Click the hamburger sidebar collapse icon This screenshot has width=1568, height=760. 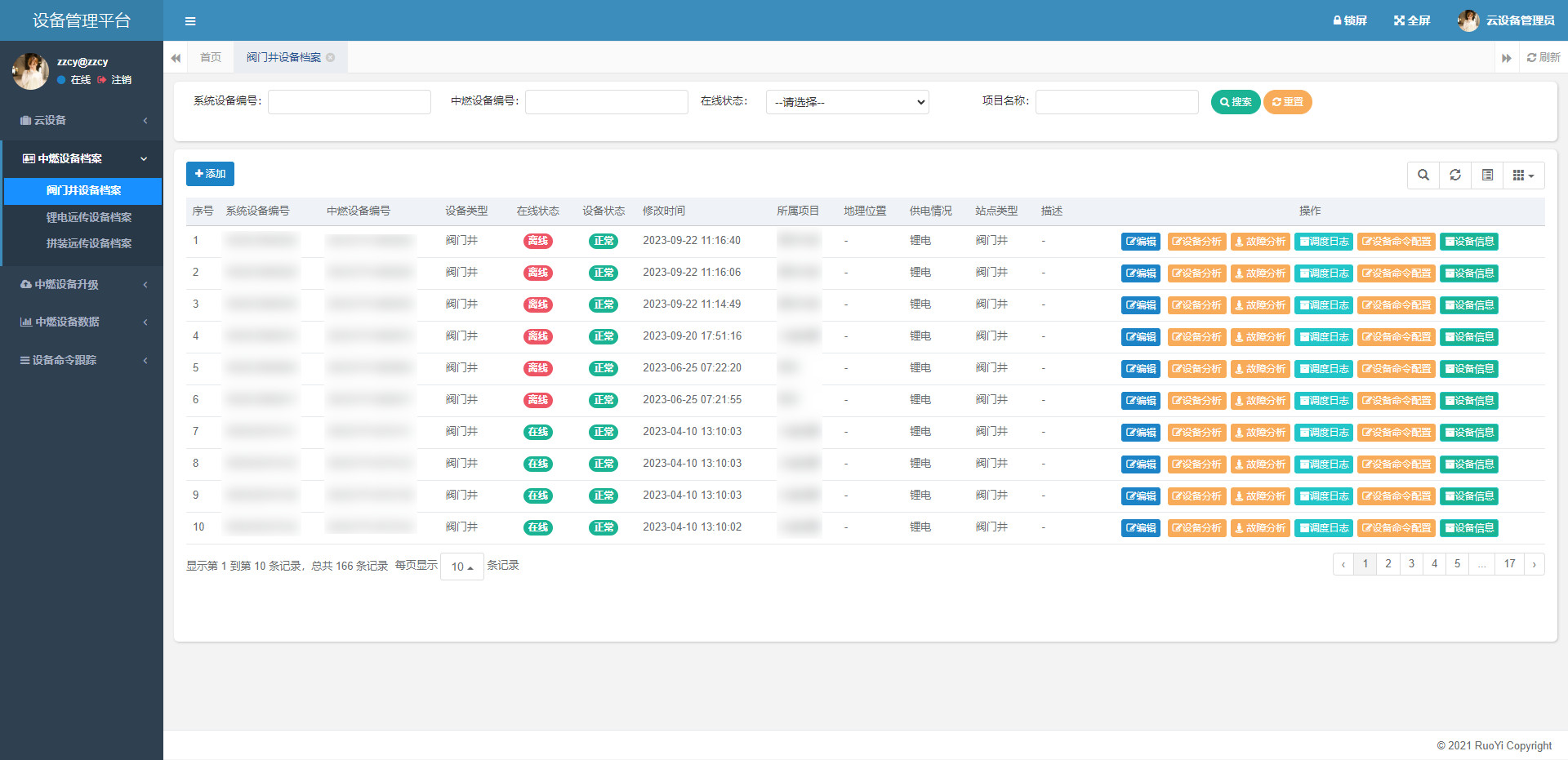190,21
